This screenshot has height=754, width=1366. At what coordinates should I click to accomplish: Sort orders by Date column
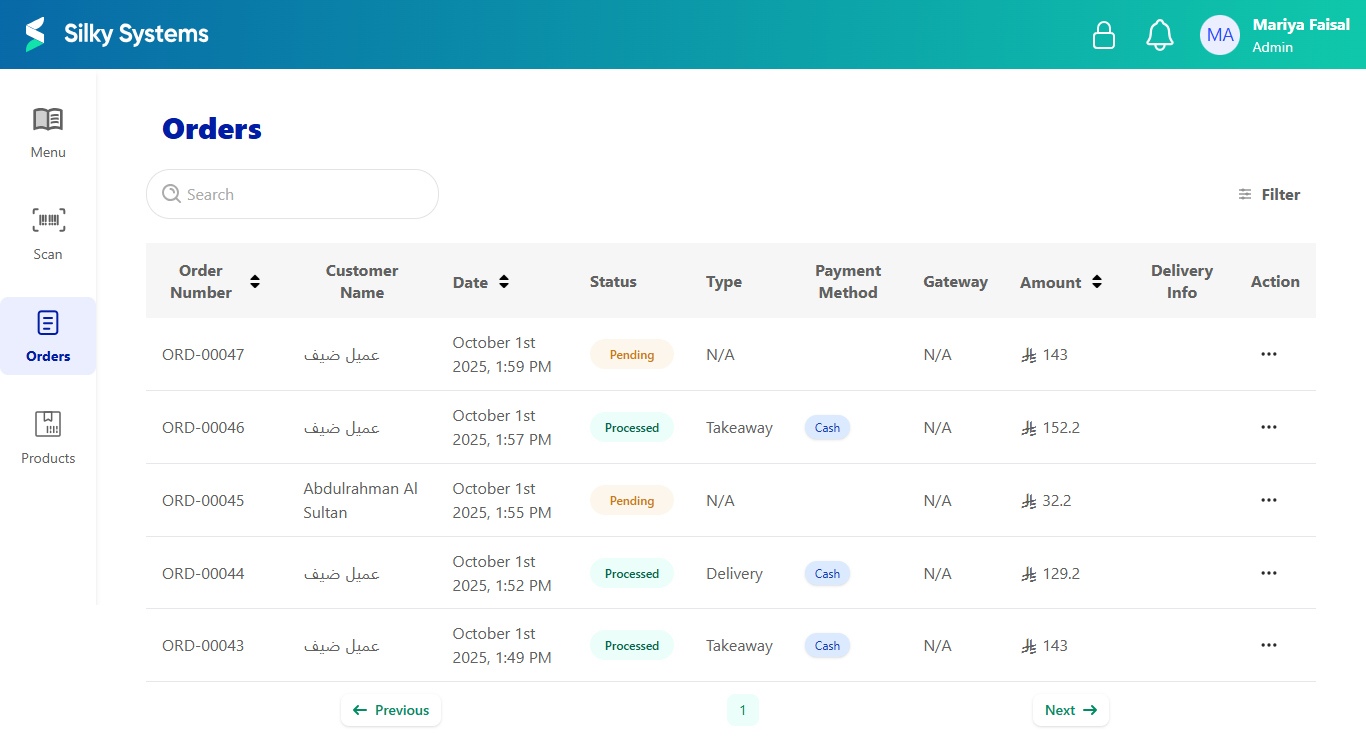pos(504,282)
